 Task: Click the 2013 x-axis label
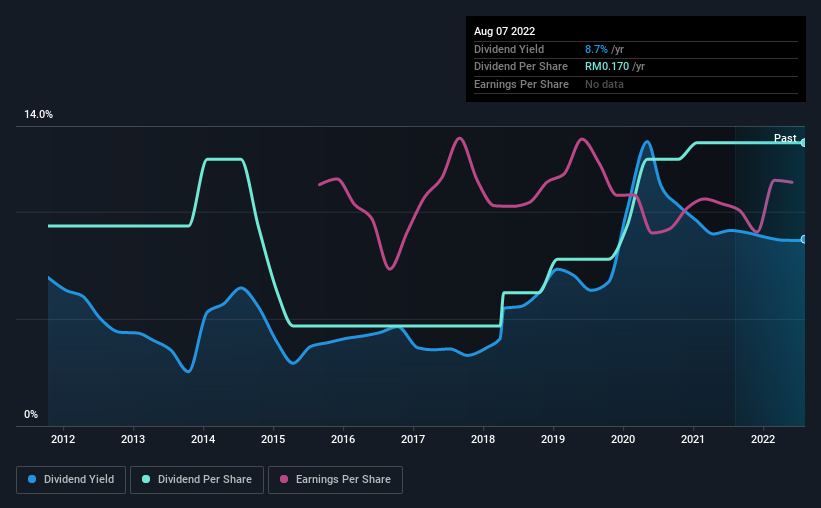133,439
